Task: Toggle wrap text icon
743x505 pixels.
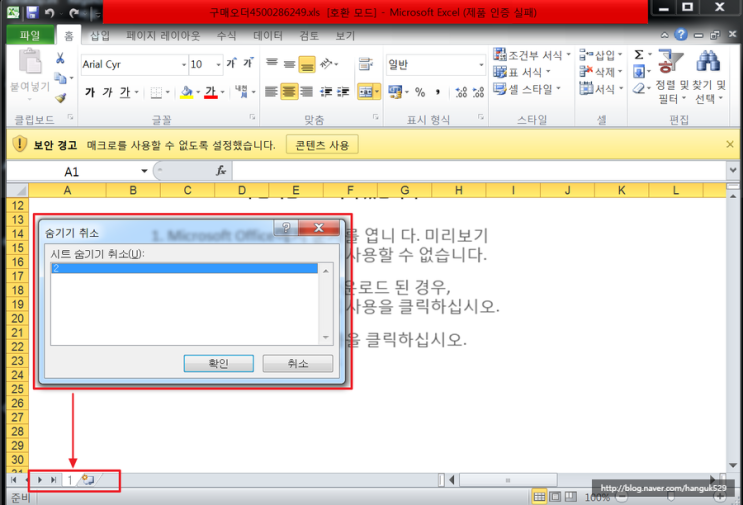Action: [365, 64]
